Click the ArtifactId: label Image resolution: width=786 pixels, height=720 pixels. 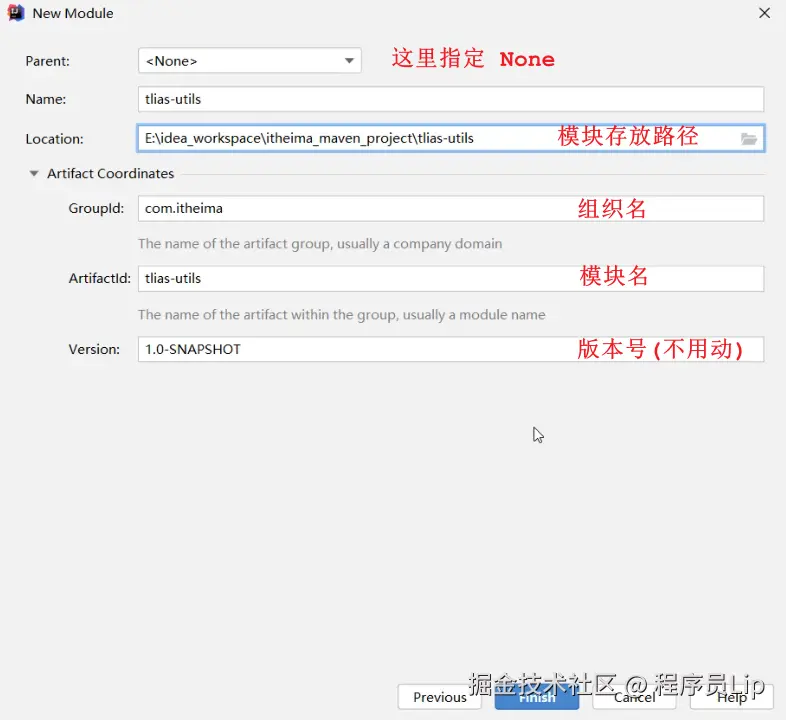[99, 278]
